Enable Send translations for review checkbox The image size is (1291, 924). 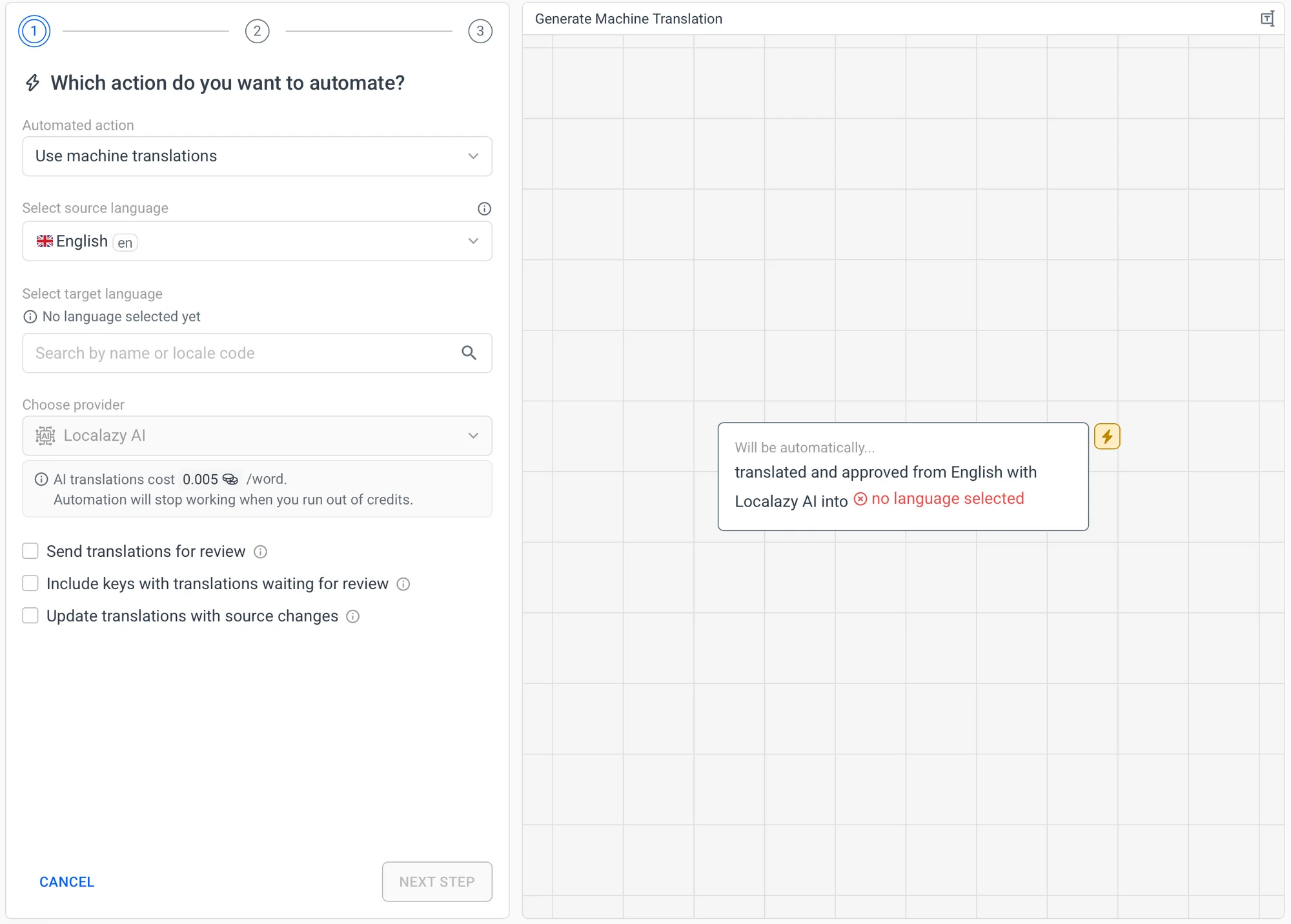tap(30, 551)
